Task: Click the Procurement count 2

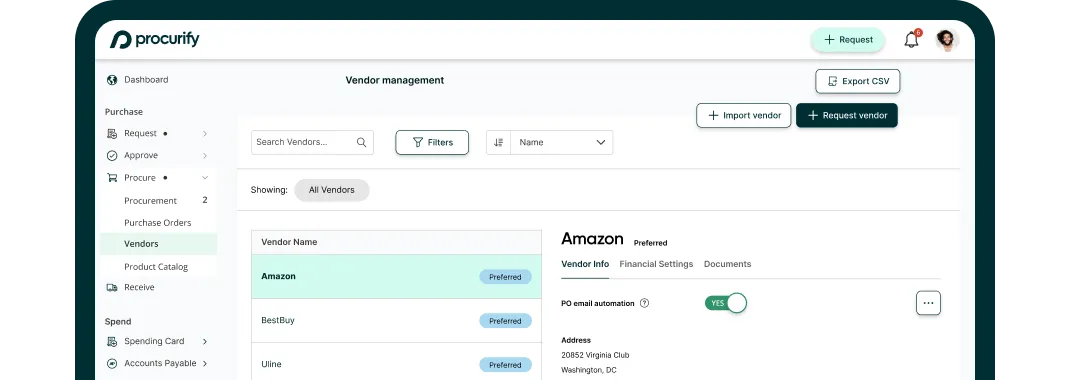Action: 205,200
